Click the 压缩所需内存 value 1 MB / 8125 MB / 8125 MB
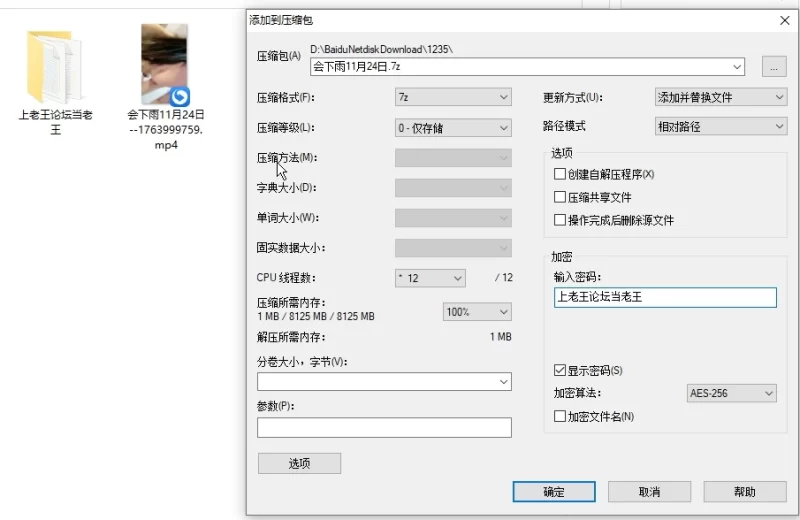Viewport: 800px width, 520px height. tap(316, 316)
